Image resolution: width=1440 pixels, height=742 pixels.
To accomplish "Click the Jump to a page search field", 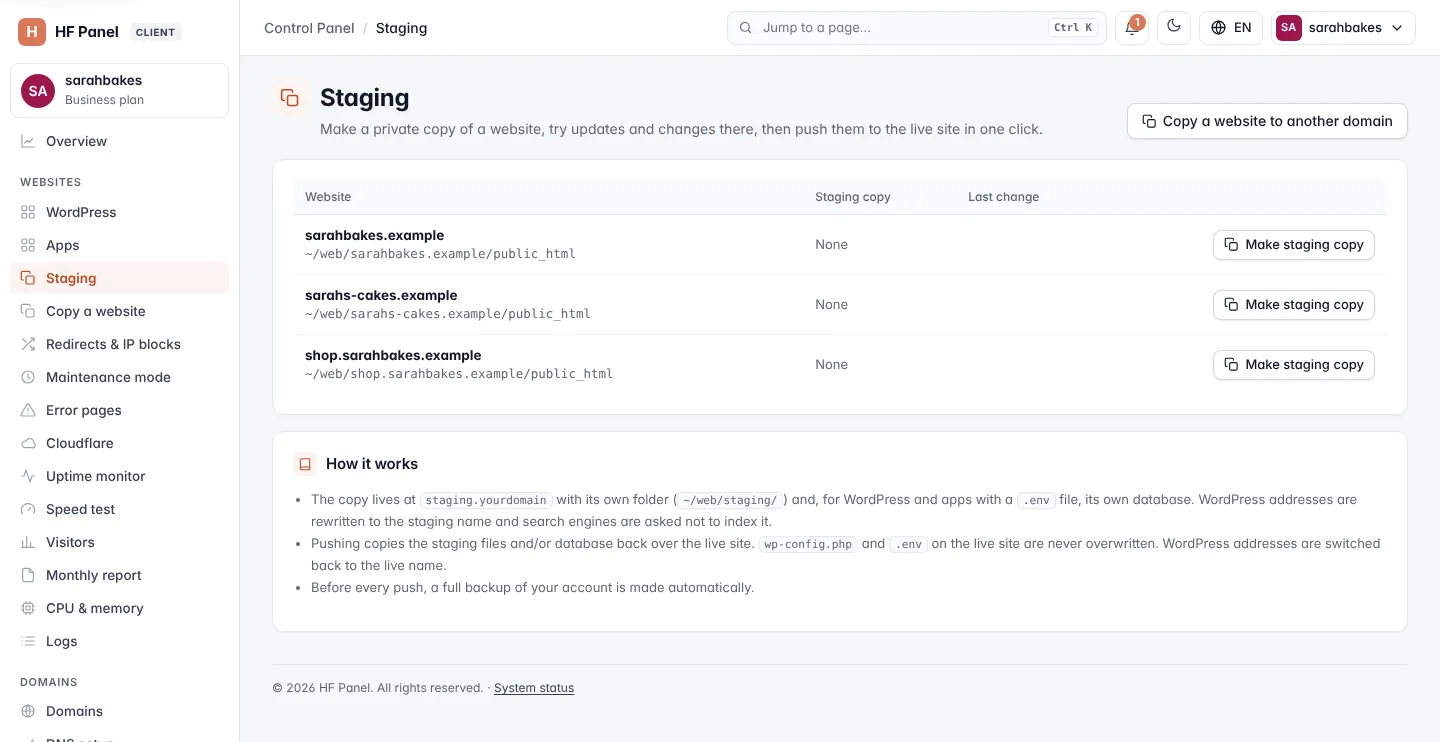I will pyautogui.click(x=917, y=28).
